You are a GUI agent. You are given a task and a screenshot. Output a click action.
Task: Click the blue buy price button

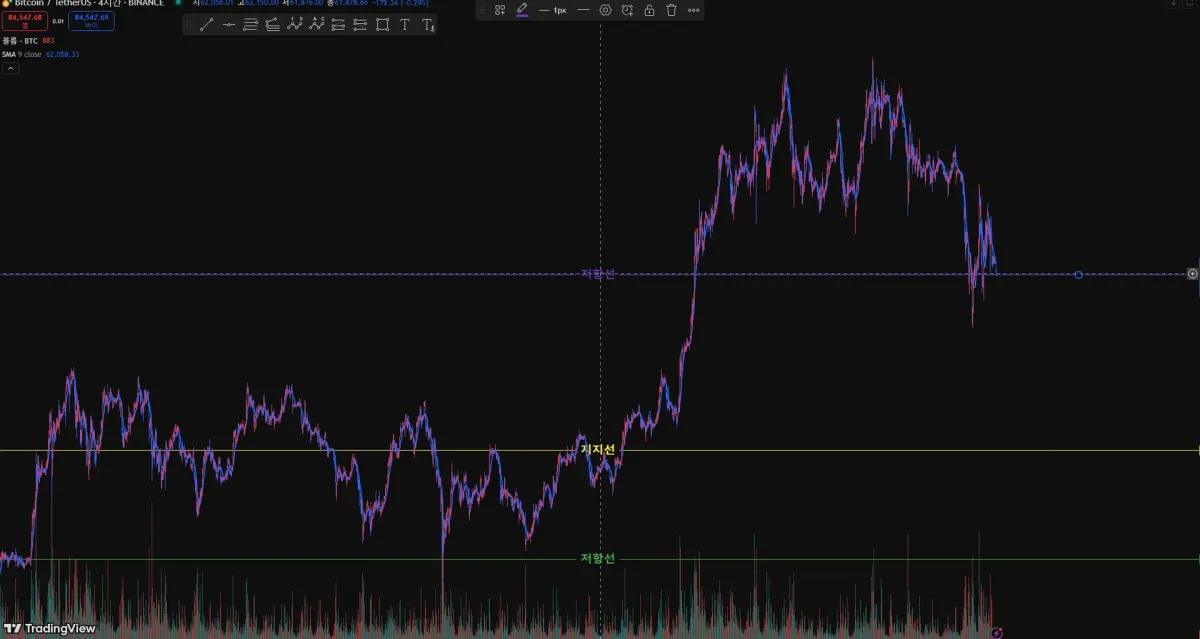[91, 20]
